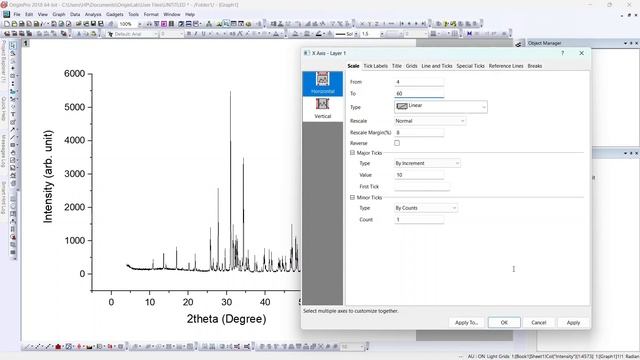Viewport: 640px width, 360px height.
Task: Select the Scale tab
Action: click(x=353, y=66)
